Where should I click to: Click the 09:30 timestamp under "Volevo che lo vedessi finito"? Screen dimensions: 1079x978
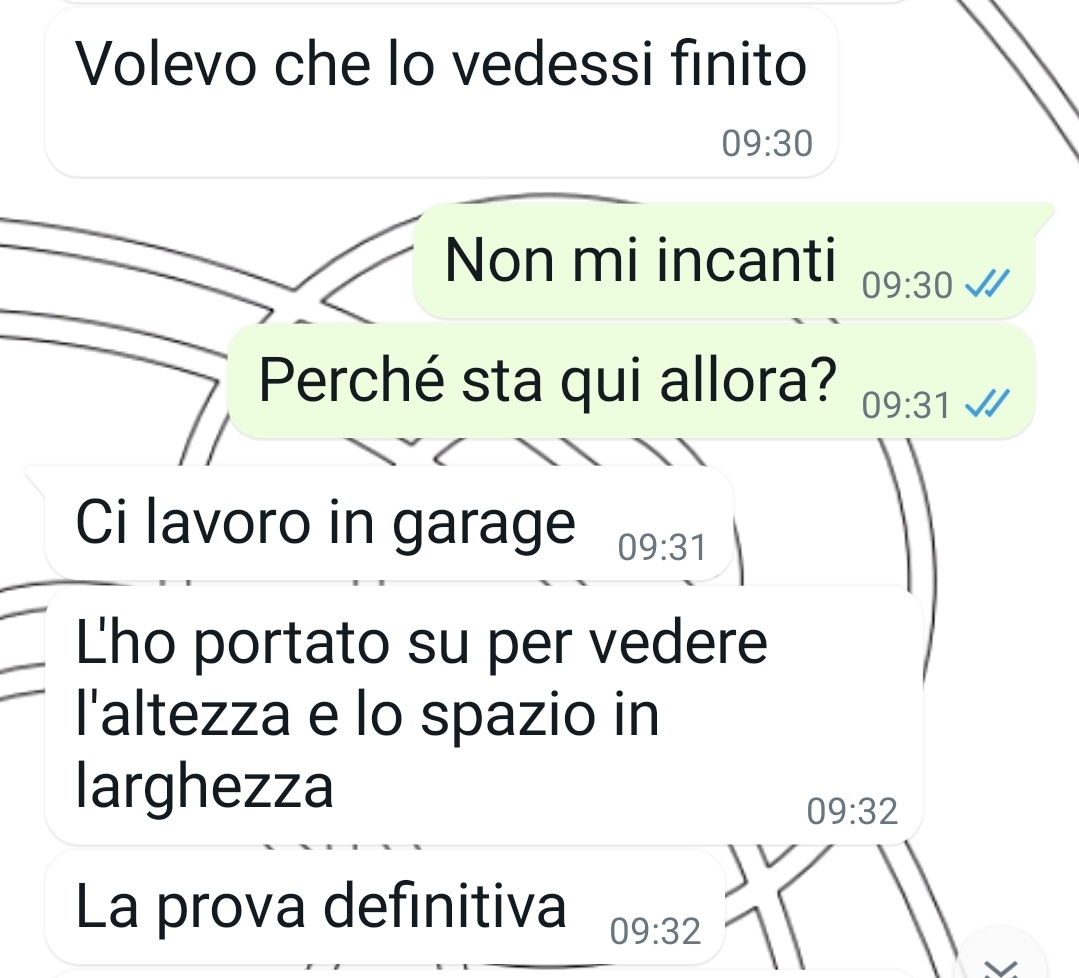coord(767,144)
